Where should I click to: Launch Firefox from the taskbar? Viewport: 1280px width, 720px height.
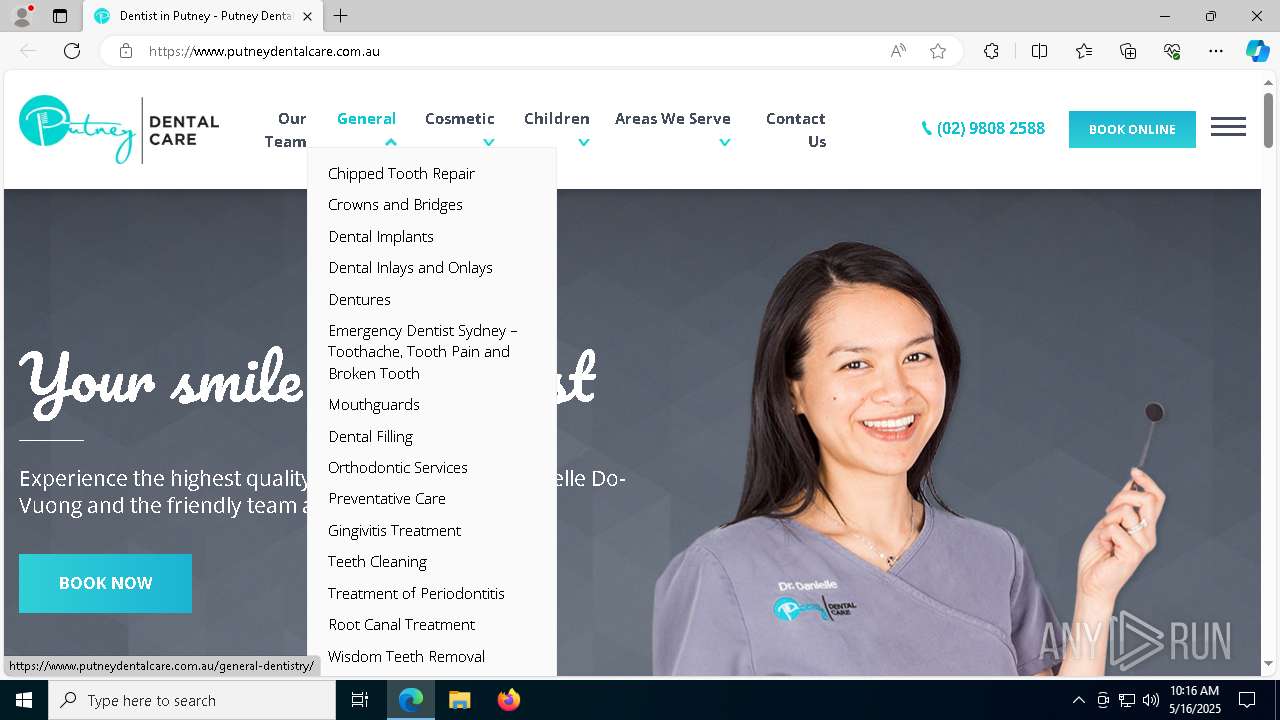tap(508, 700)
